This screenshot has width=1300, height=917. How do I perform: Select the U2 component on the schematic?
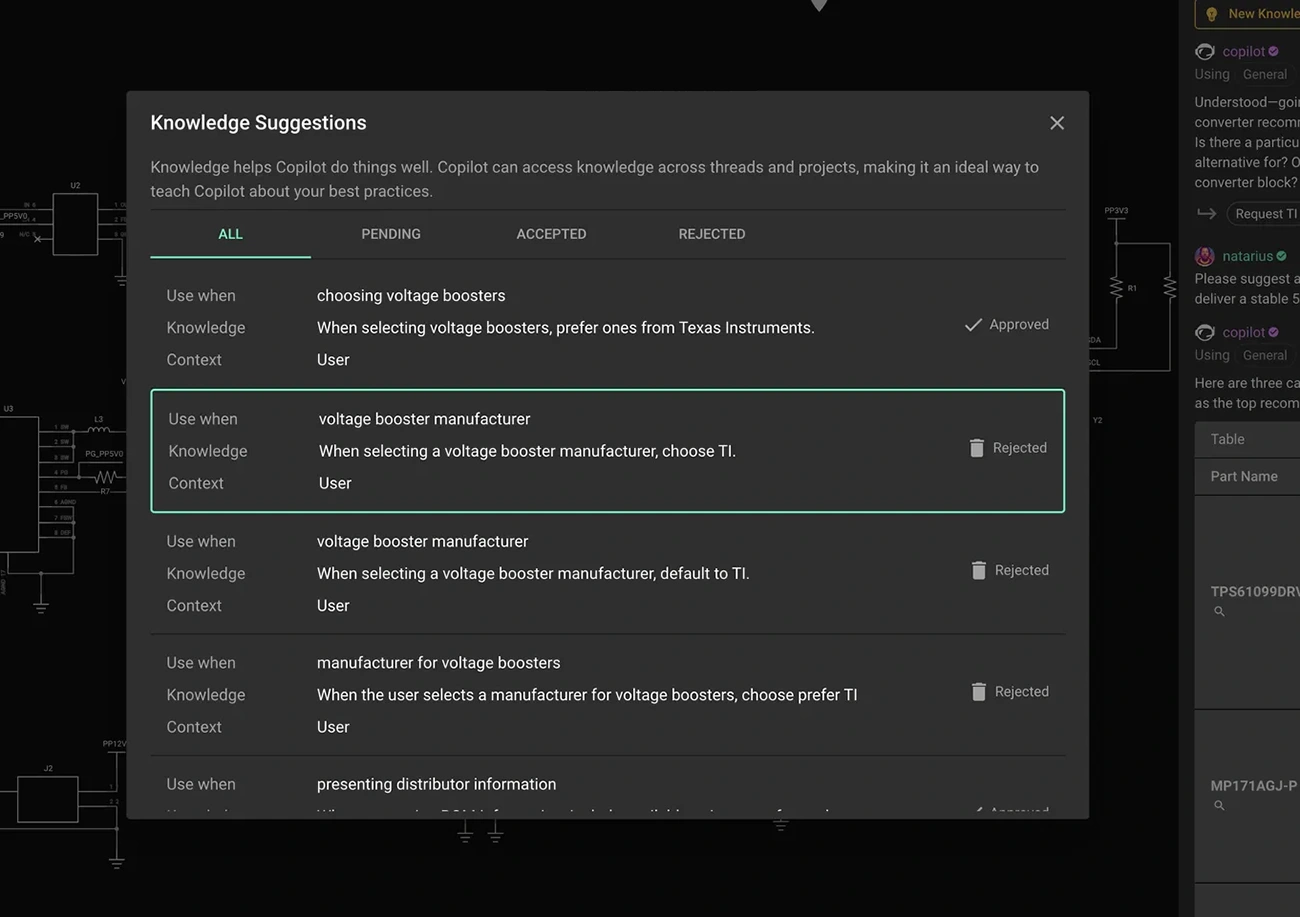click(x=75, y=224)
